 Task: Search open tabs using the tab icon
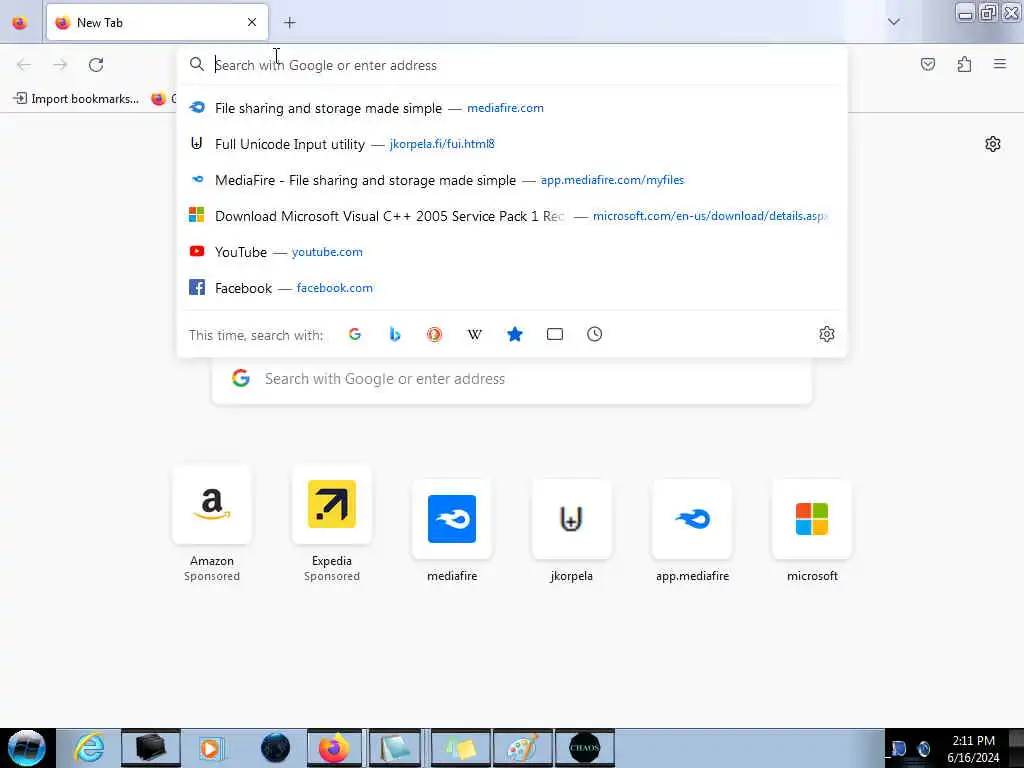554,334
